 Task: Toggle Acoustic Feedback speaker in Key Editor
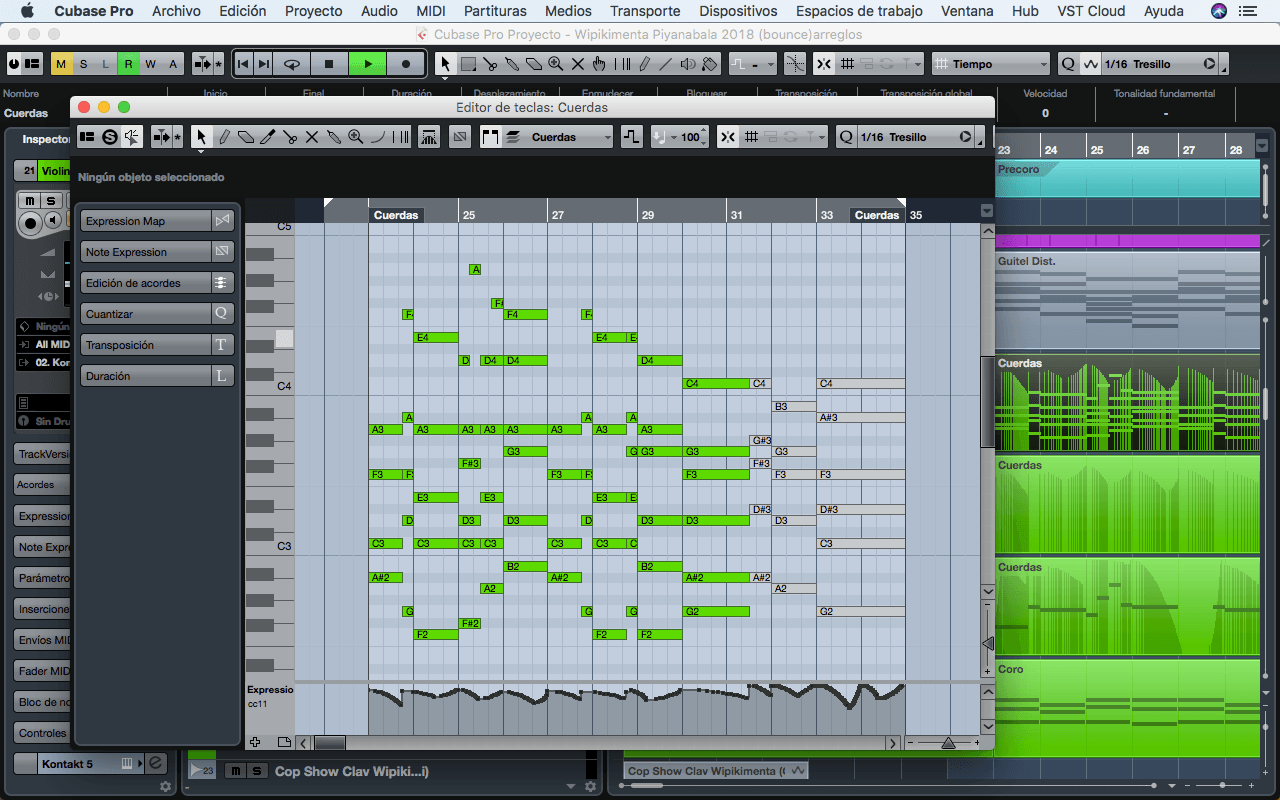pyautogui.click(x=132, y=137)
